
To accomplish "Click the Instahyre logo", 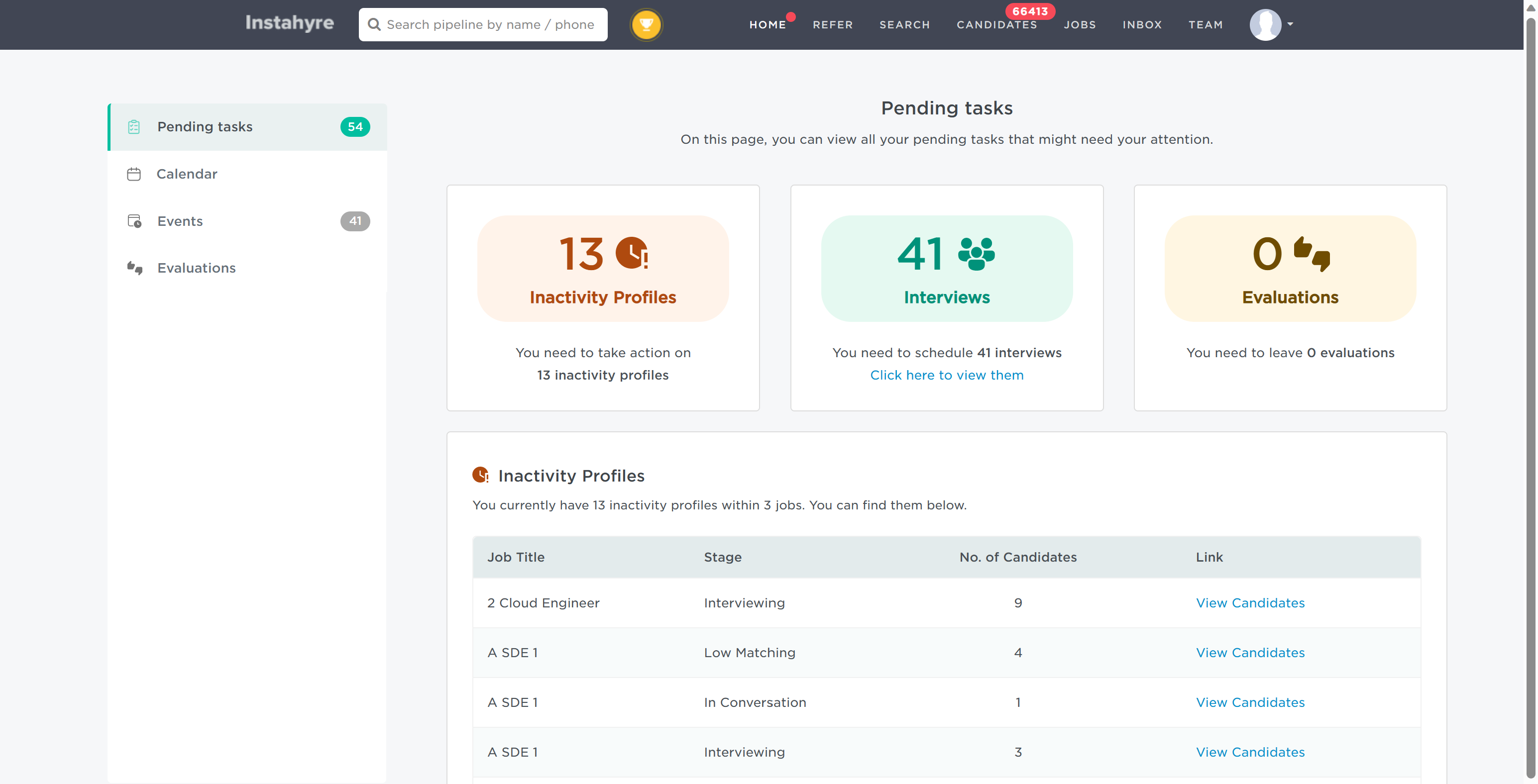I will pyautogui.click(x=290, y=23).
